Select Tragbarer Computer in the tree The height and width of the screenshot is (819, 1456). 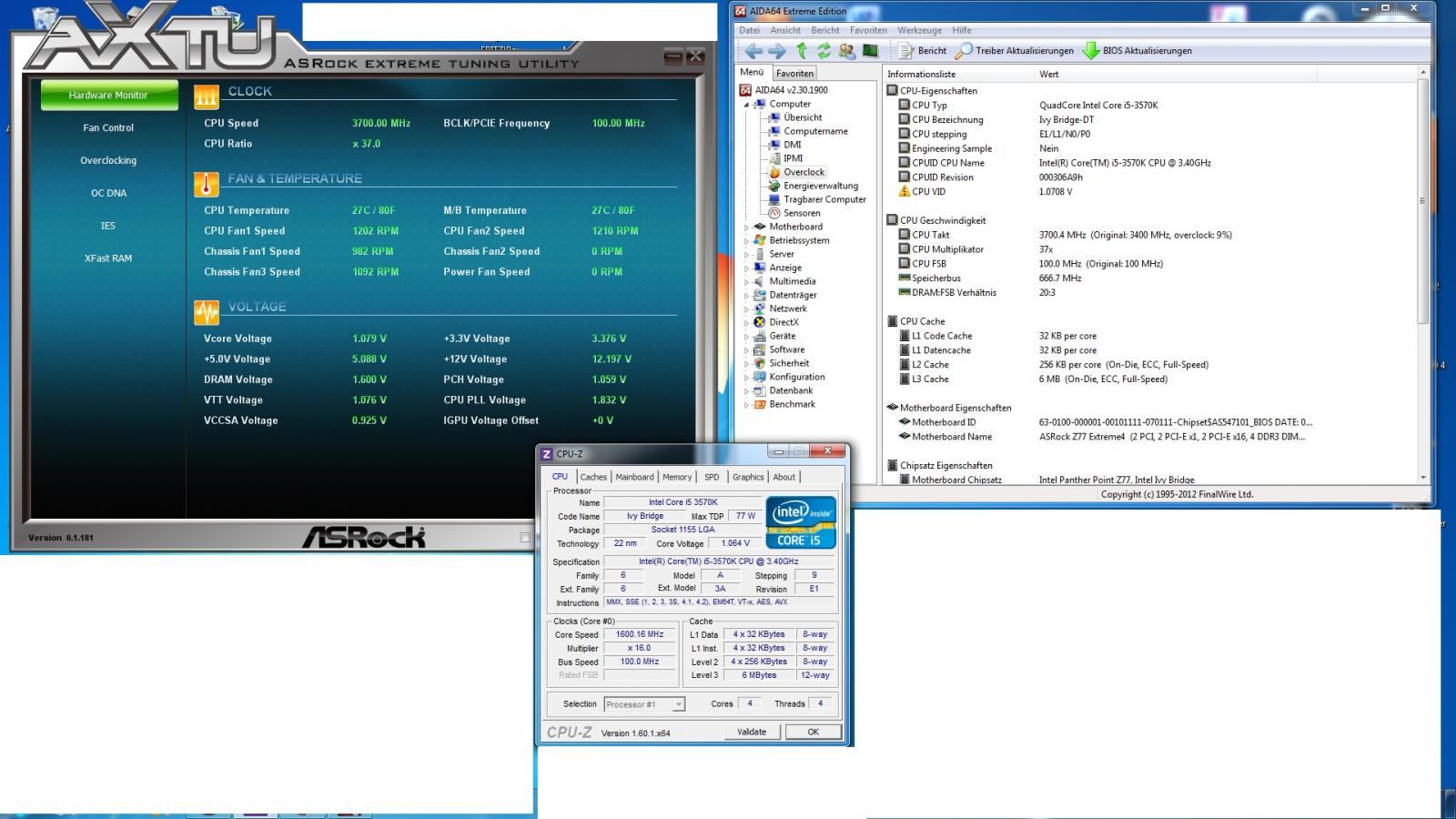[x=817, y=199]
